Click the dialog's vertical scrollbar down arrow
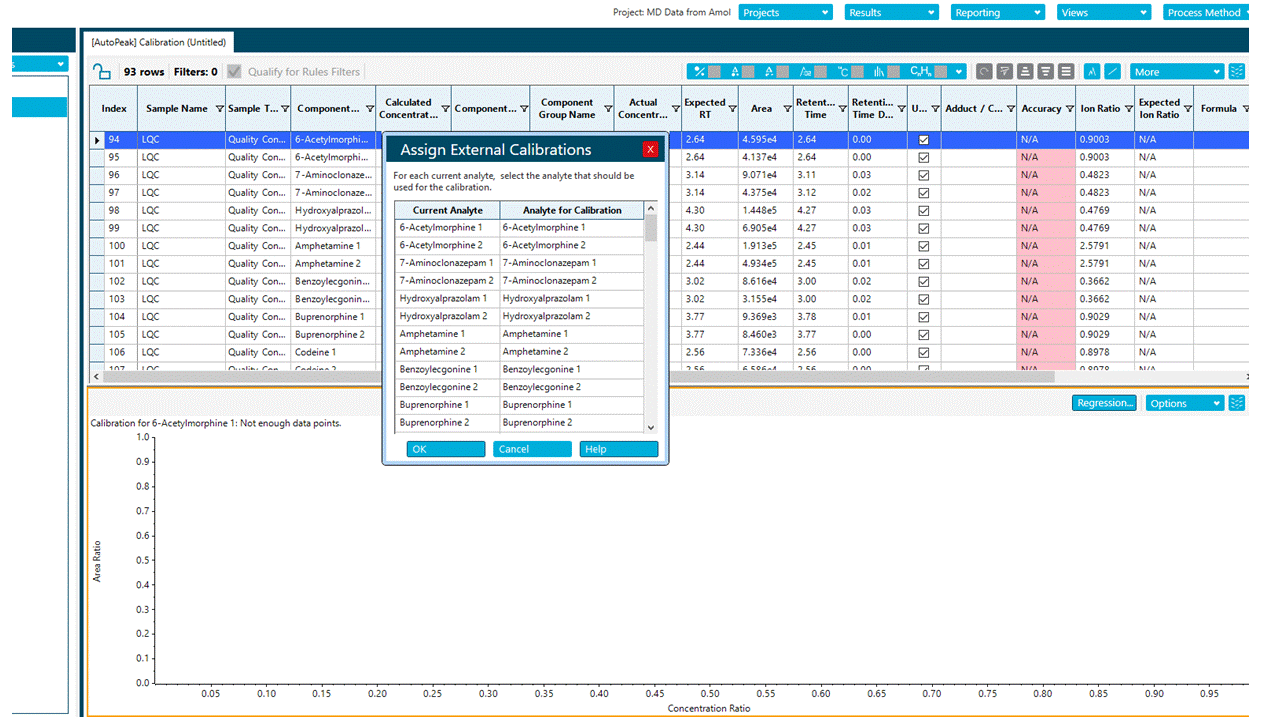The width and height of the screenshot is (1280, 720). click(x=651, y=427)
